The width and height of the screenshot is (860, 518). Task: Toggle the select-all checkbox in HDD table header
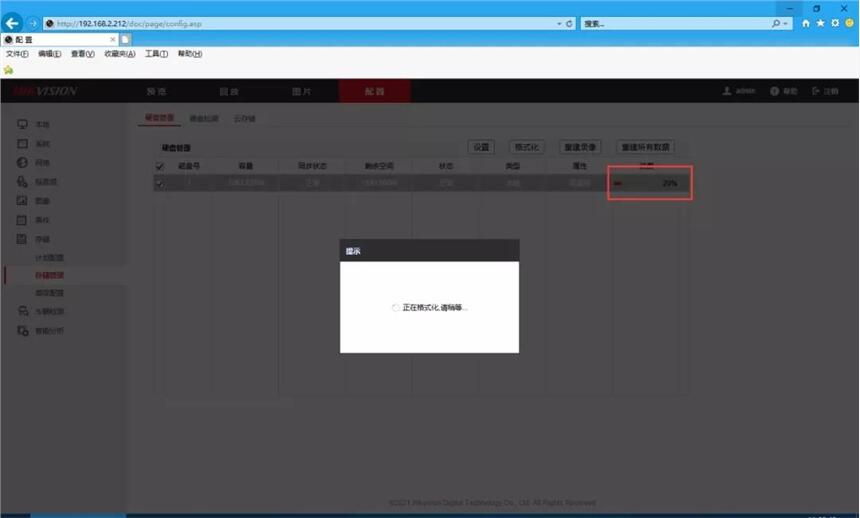160,166
